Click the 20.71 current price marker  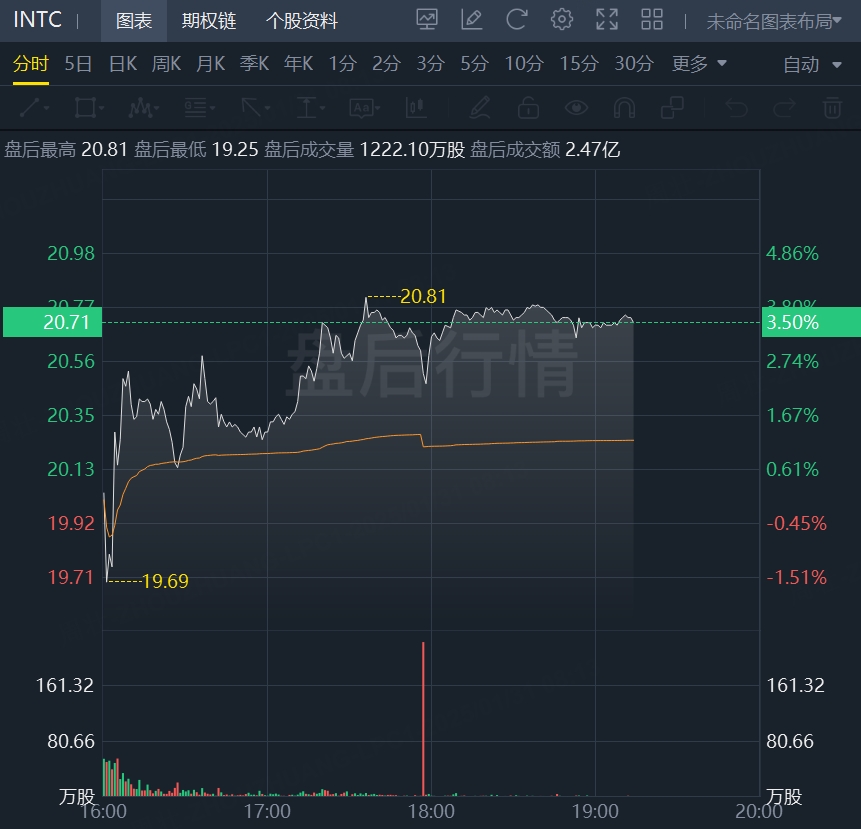click(x=53, y=322)
